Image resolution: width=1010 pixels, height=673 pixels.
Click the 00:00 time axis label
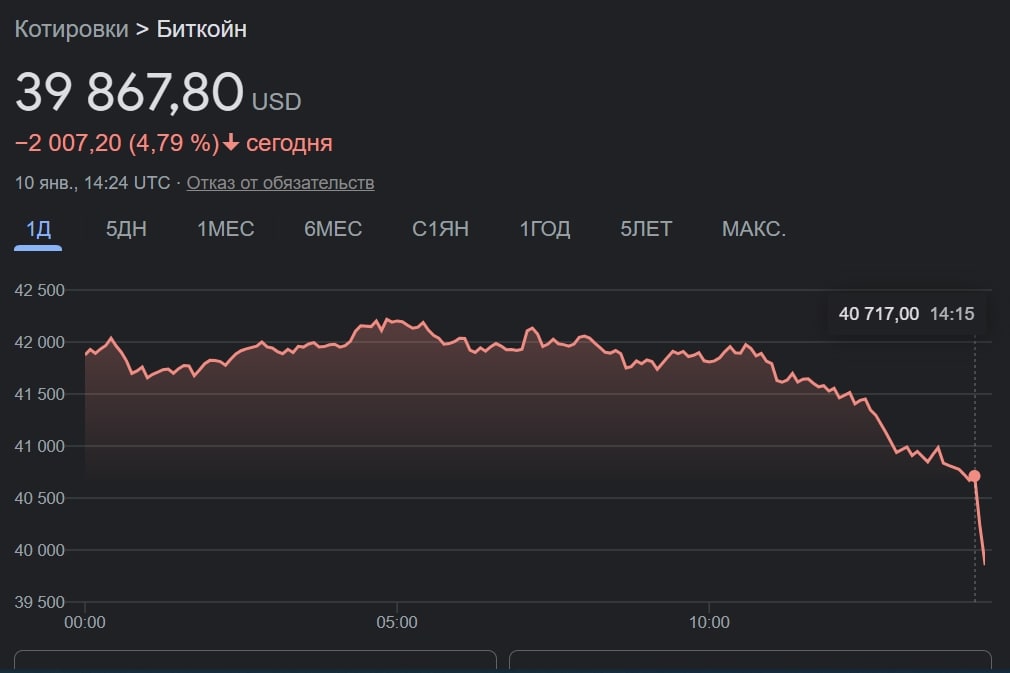pos(85,622)
